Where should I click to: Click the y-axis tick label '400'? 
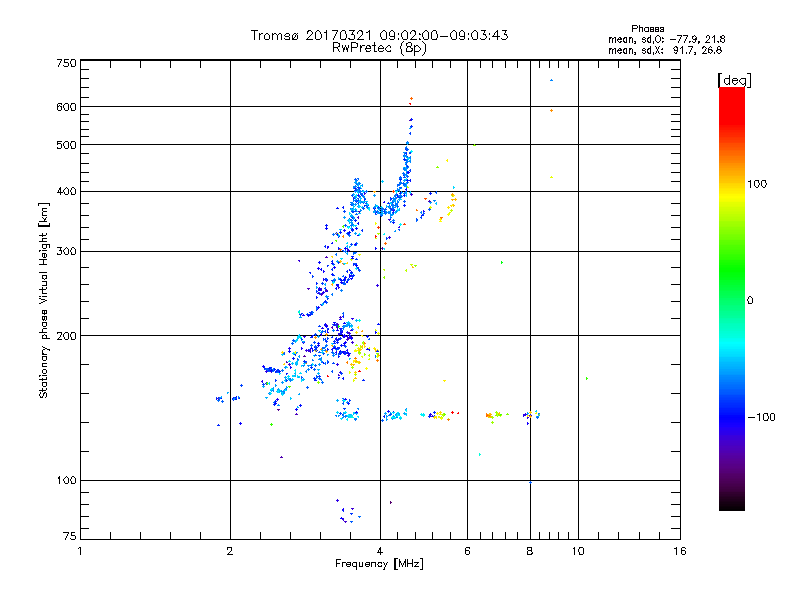click(x=66, y=191)
